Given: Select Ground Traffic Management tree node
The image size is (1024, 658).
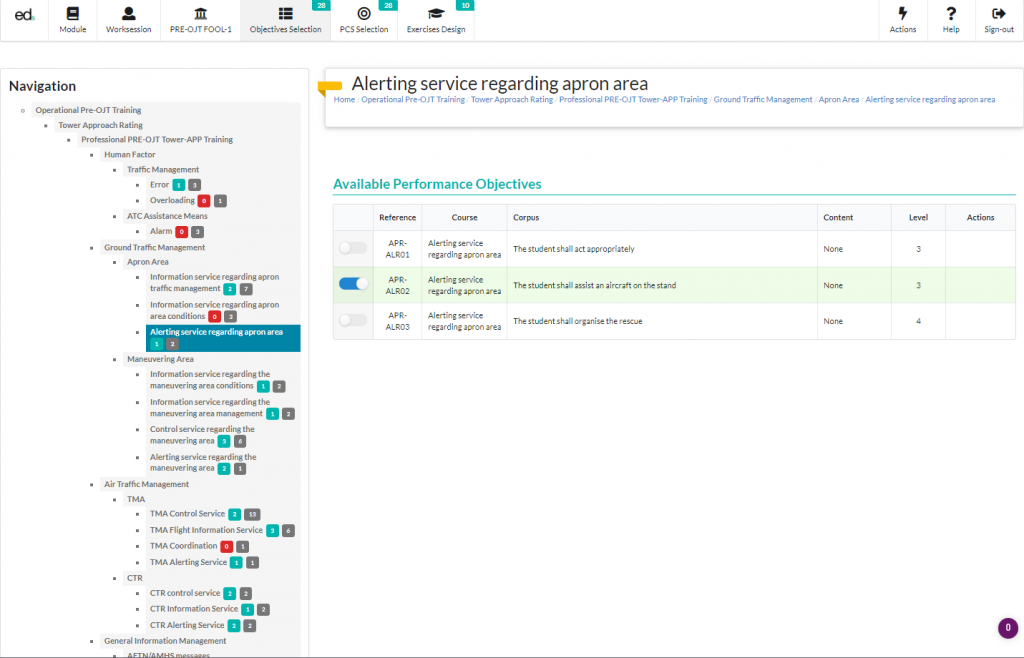Looking at the screenshot, I should coord(154,247).
